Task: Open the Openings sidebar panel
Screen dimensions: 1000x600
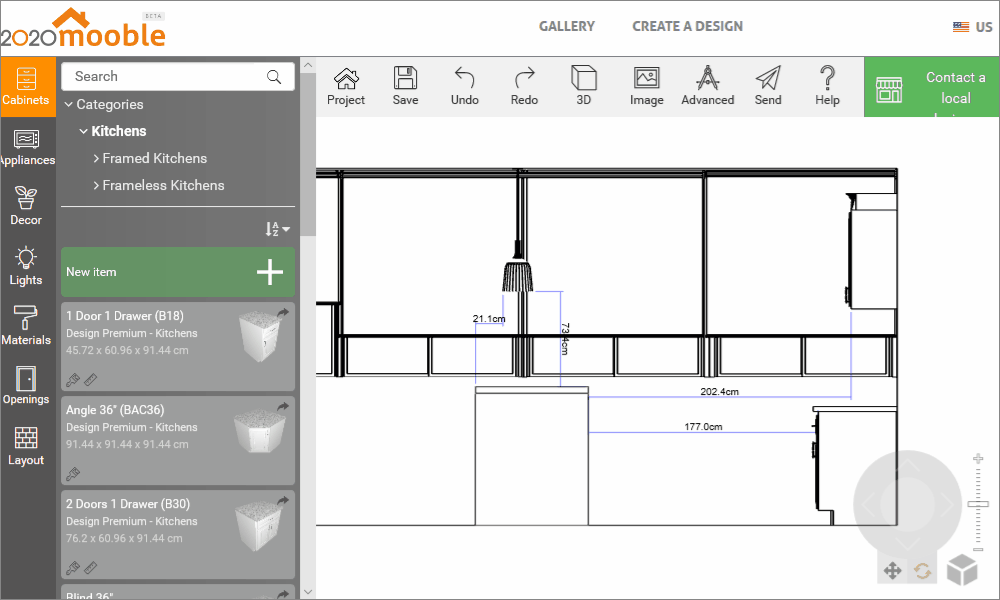Action: [27, 386]
